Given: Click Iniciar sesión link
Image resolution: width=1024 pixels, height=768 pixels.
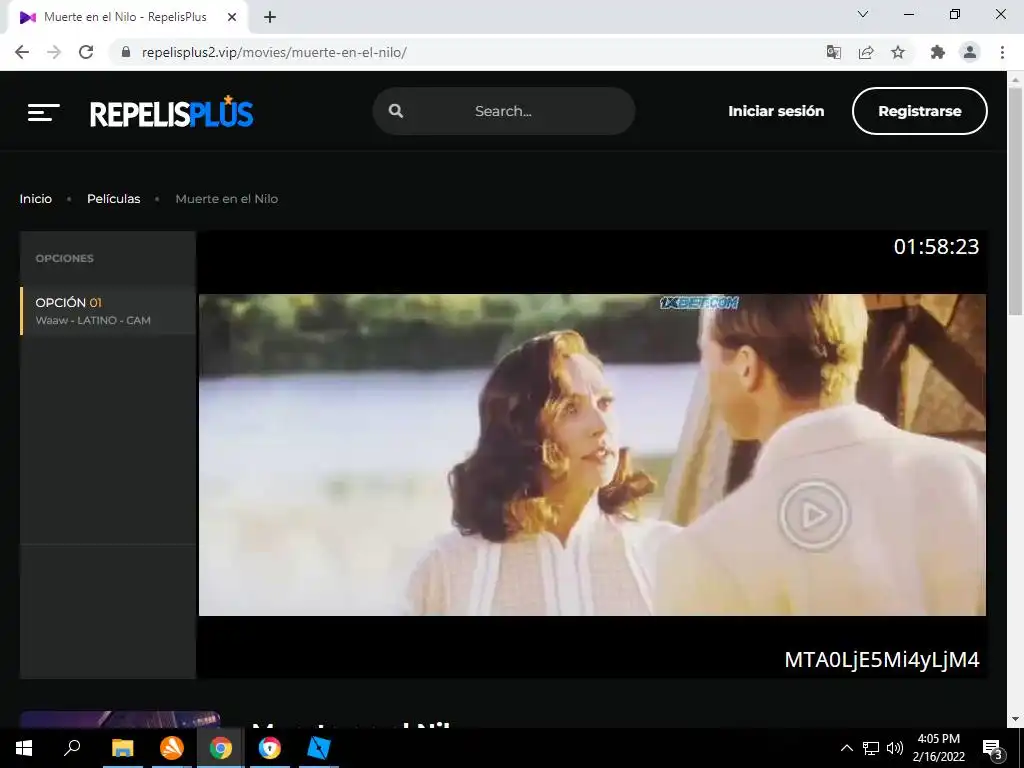Looking at the screenshot, I should point(776,111).
